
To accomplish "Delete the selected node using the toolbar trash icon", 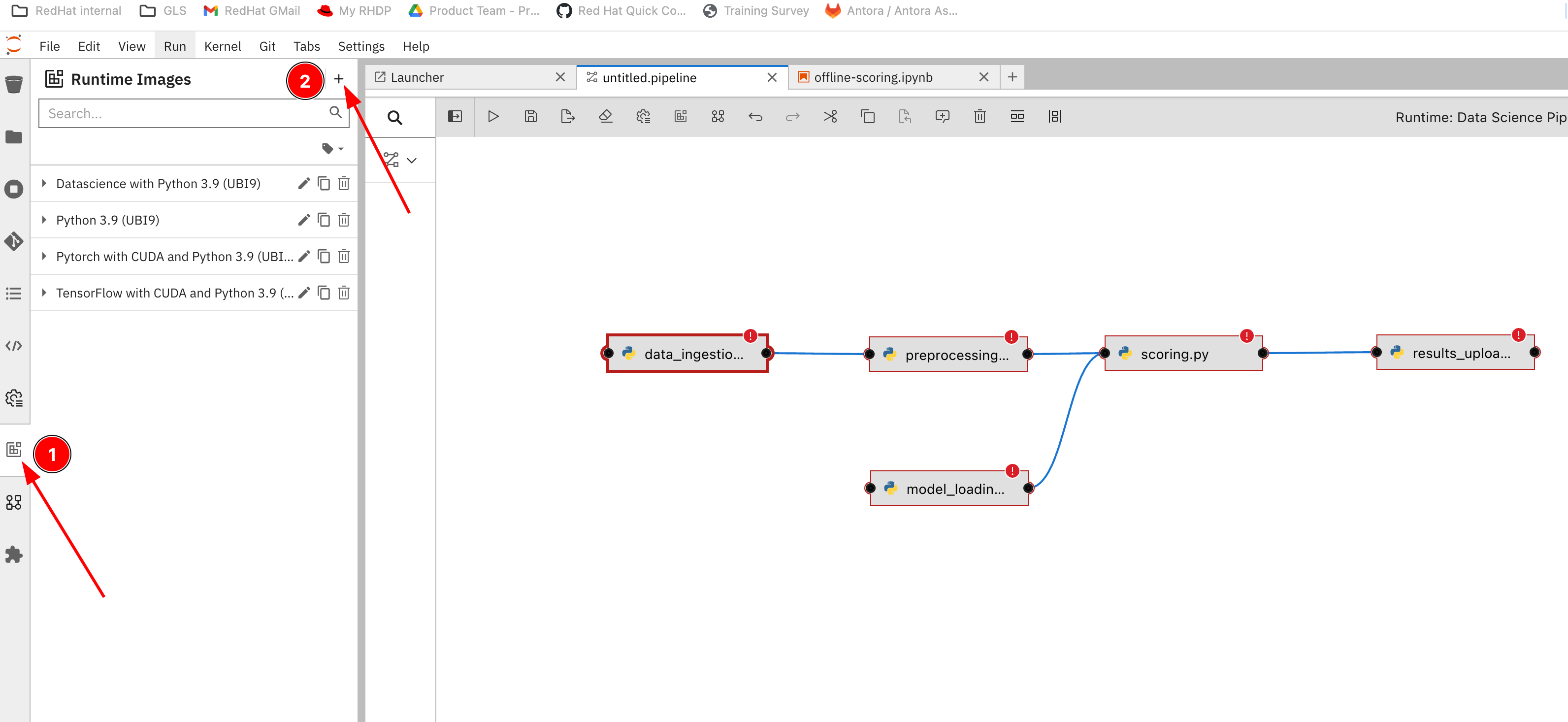I will click(980, 116).
